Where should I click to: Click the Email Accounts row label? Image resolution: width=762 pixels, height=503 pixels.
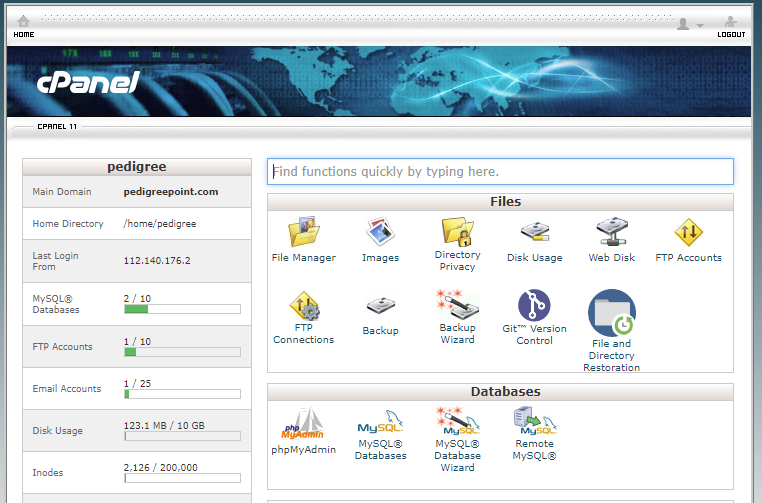pyautogui.click(x=67, y=389)
